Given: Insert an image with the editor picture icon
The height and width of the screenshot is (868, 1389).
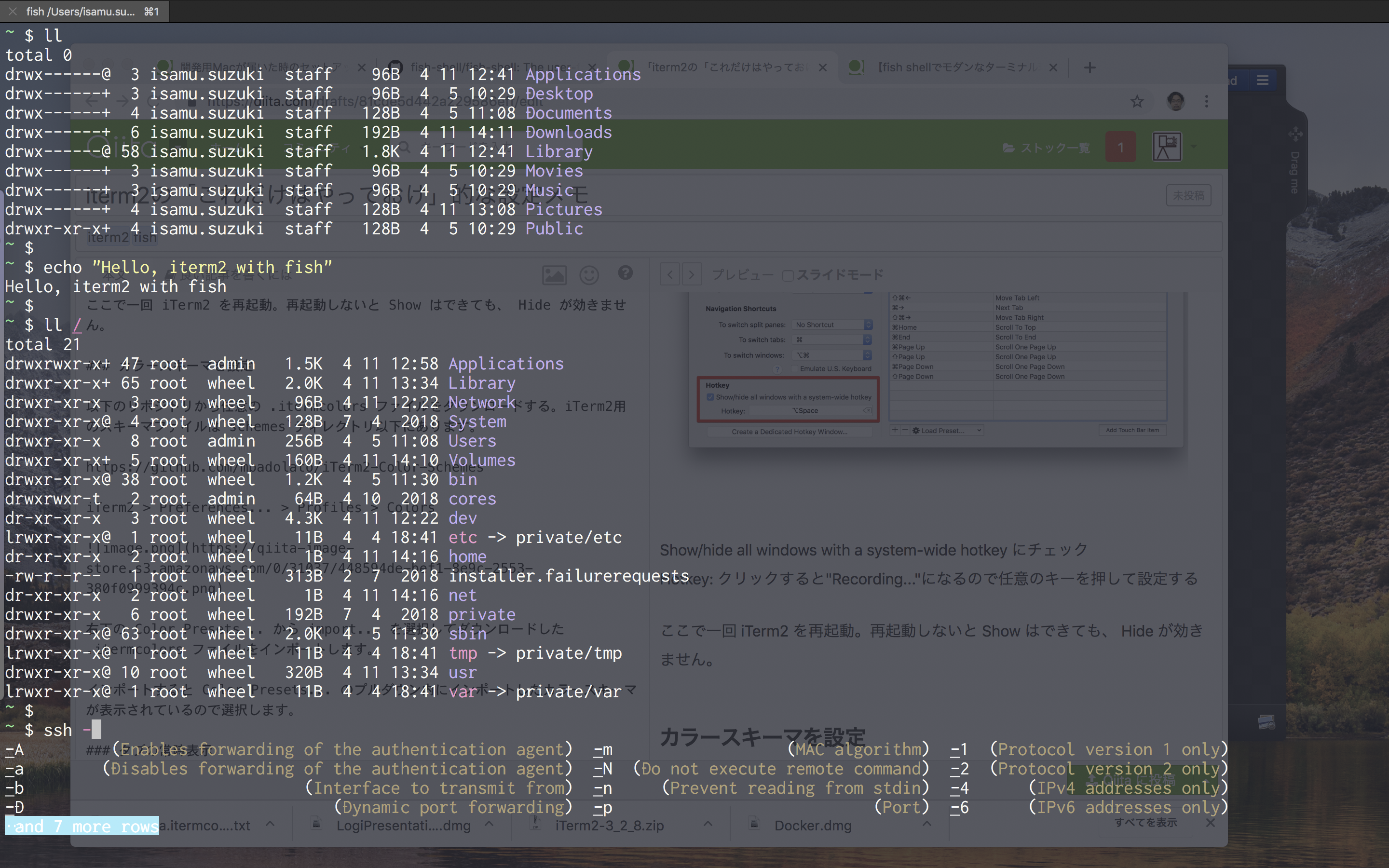Looking at the screenshot, I should pos(554,275).
